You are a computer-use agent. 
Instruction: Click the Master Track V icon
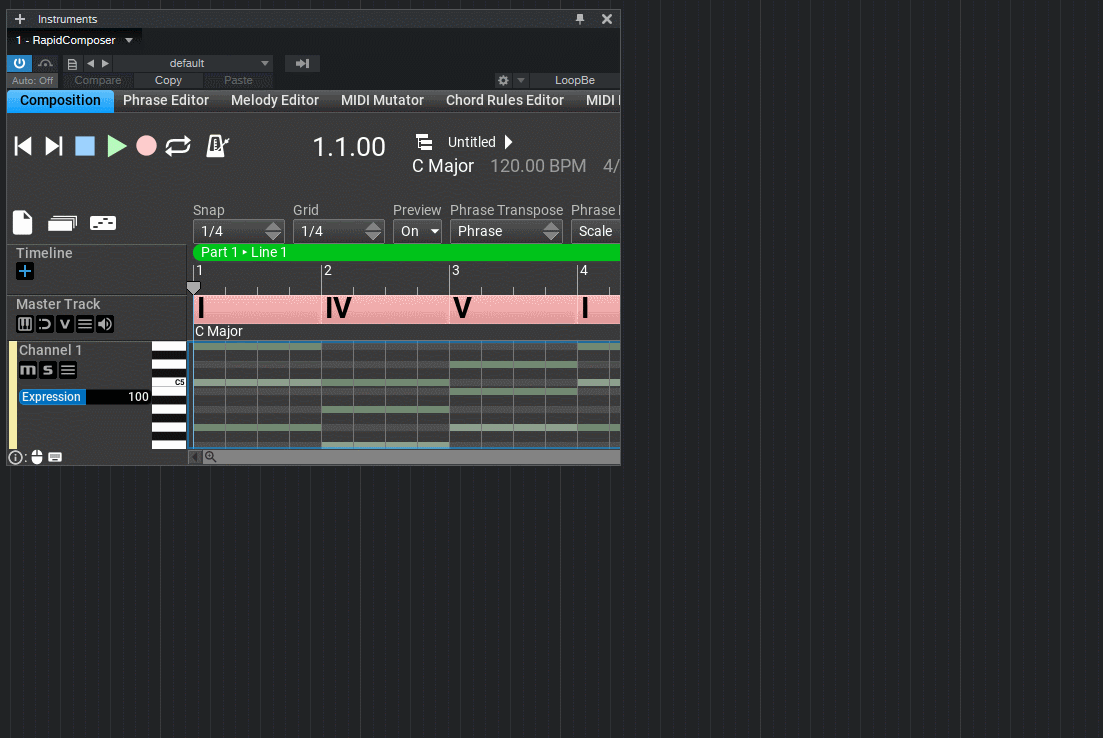tap(65, 324)
